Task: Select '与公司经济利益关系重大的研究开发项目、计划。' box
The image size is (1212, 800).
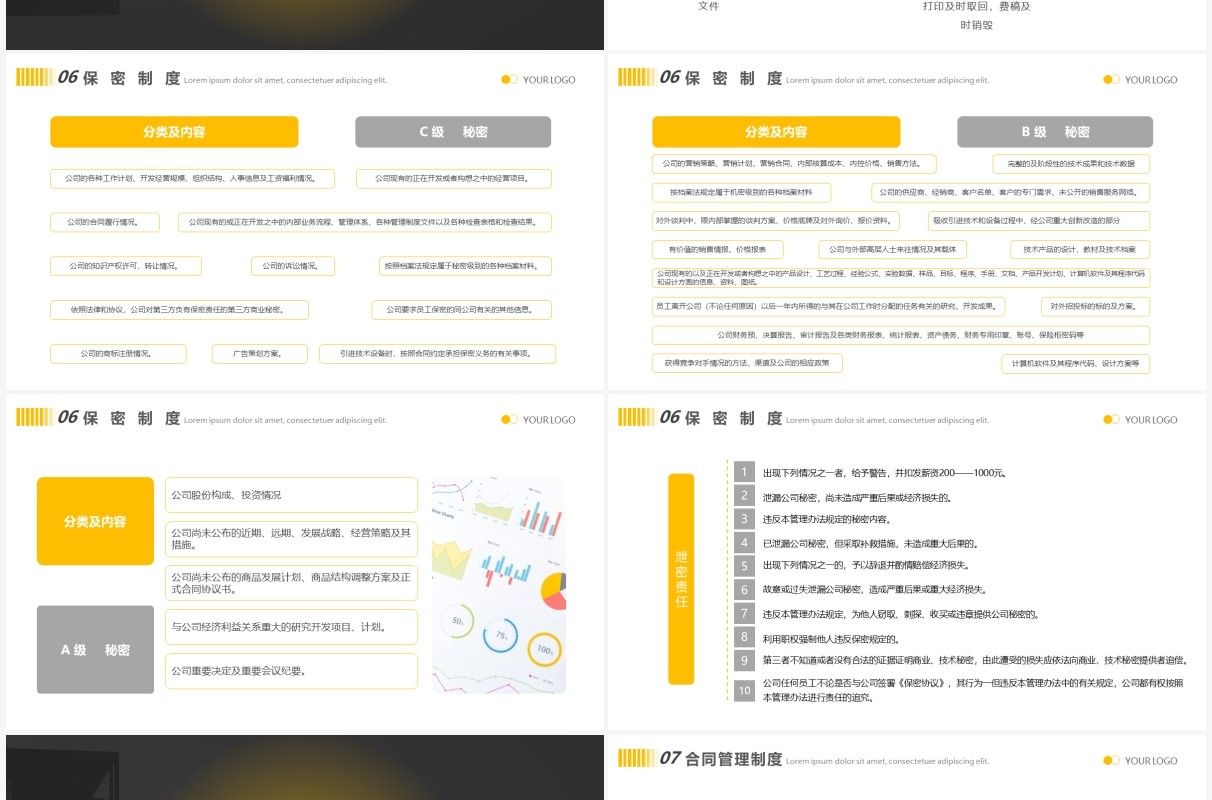Action: [291, 627]
